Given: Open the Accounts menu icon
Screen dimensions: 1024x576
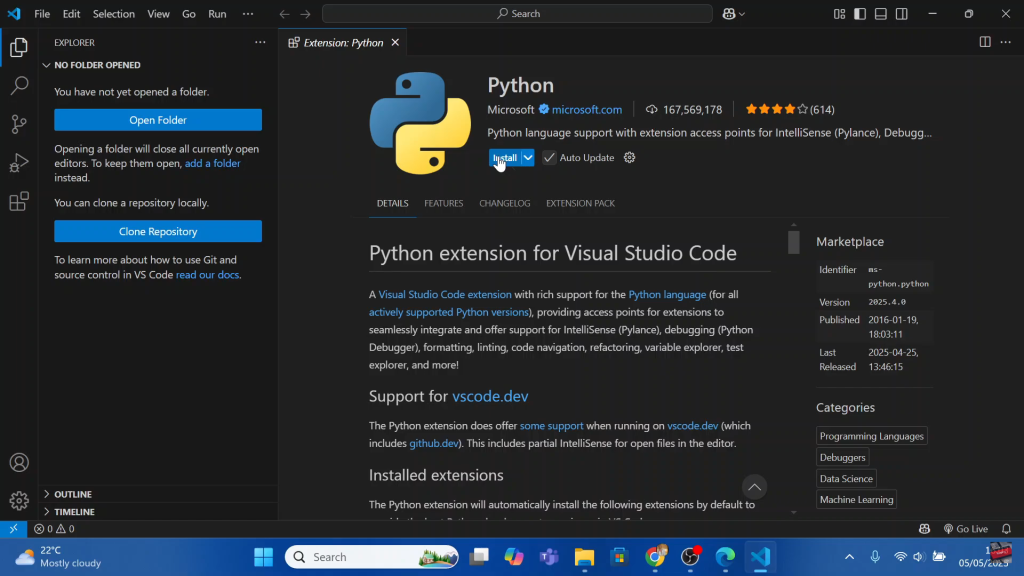Looking at the screenshot, I should [x=19, y=462].
